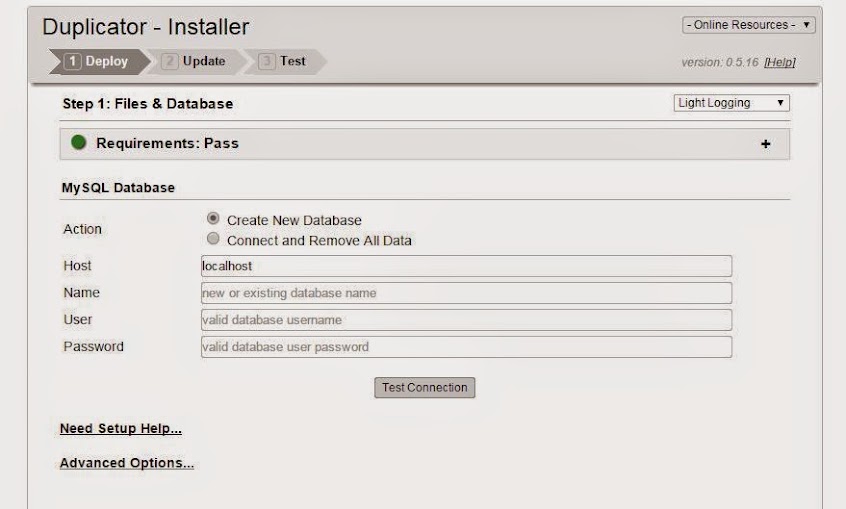Click the Step 1: Files & Database heading
This screenshot has height=509, width=846.
click(148, 104)
